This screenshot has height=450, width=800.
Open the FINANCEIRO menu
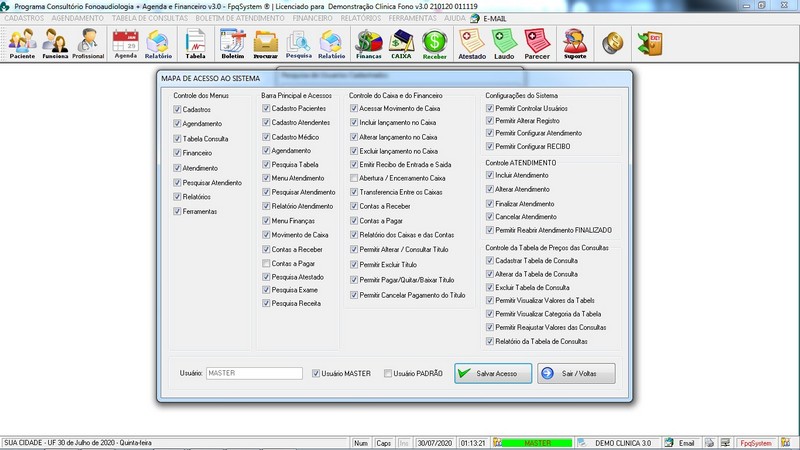(312, 18)
